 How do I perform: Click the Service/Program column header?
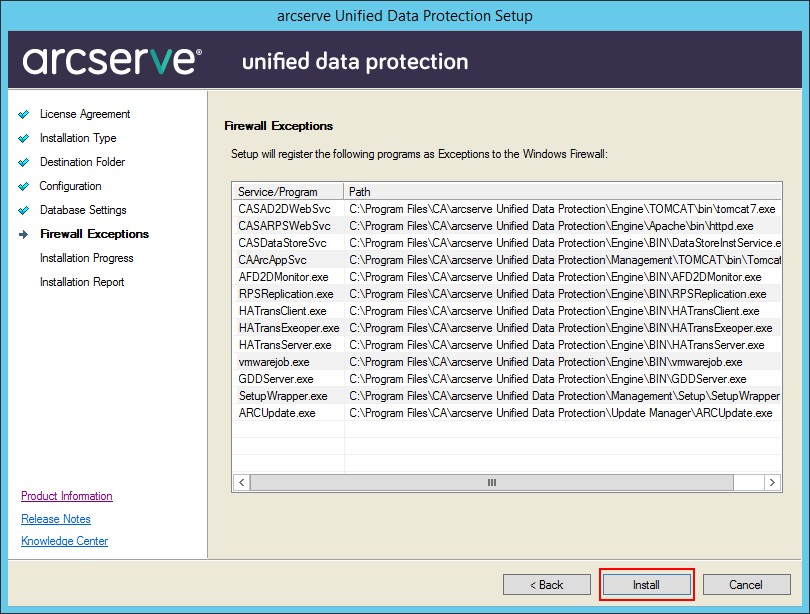[x=288, y=192]
